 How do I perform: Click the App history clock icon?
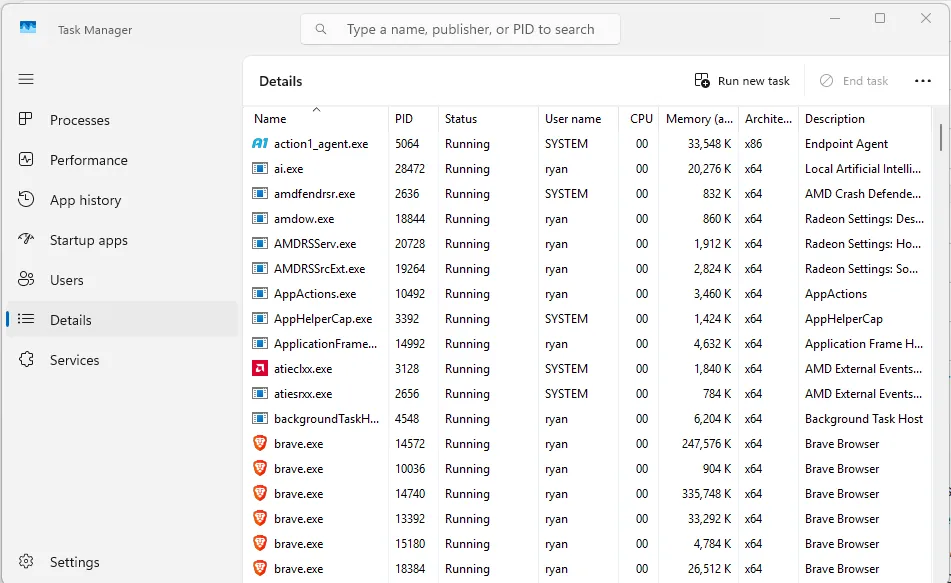point(25,199)
